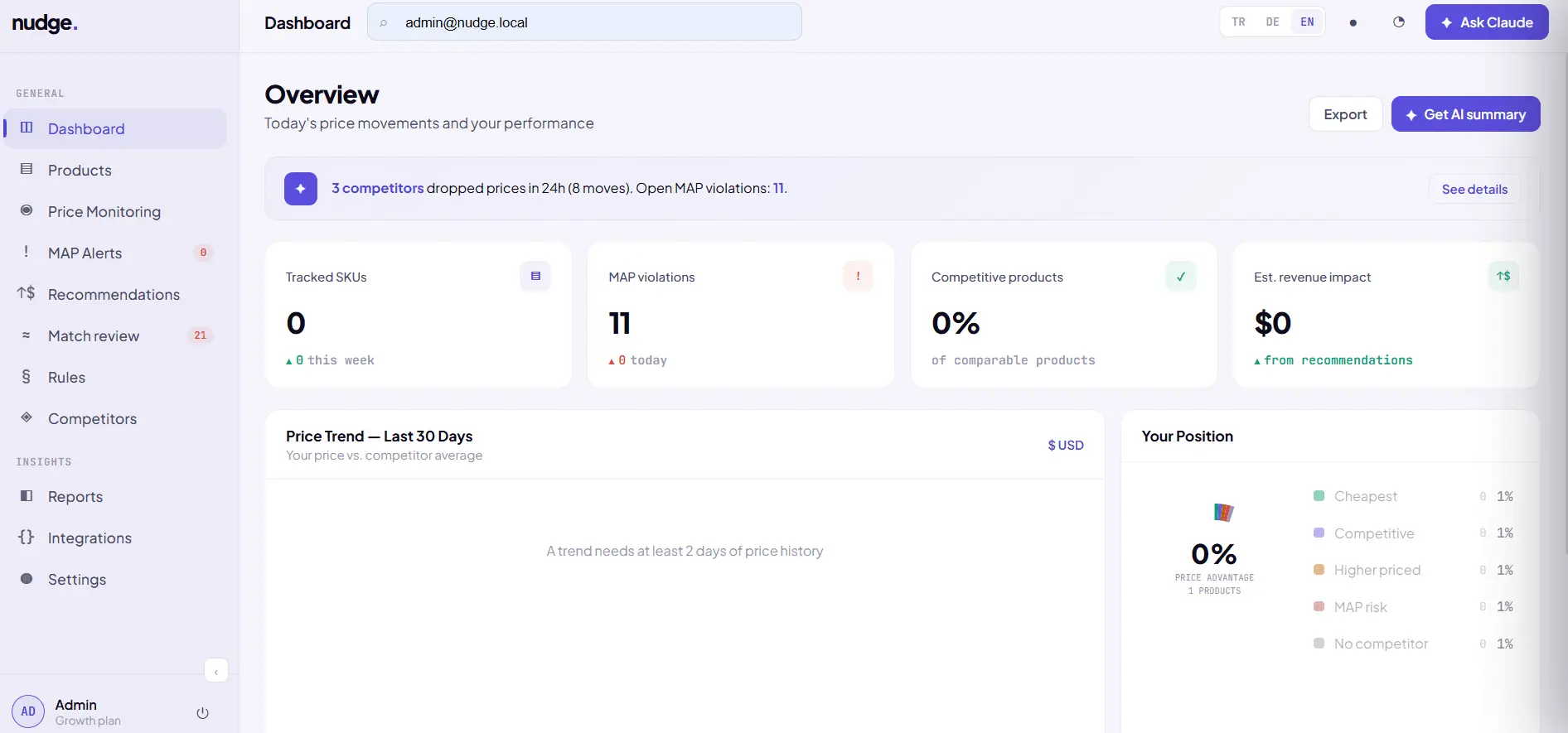The width and height of the screenshot is (1568, 733).
Task: Click the Tracked SKUs card icon
Action: [x=535, y=276]
